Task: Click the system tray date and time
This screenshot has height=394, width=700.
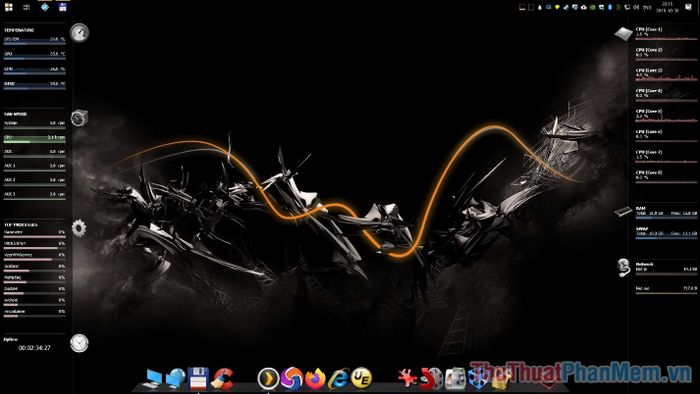Action: (x=667, y=7)
